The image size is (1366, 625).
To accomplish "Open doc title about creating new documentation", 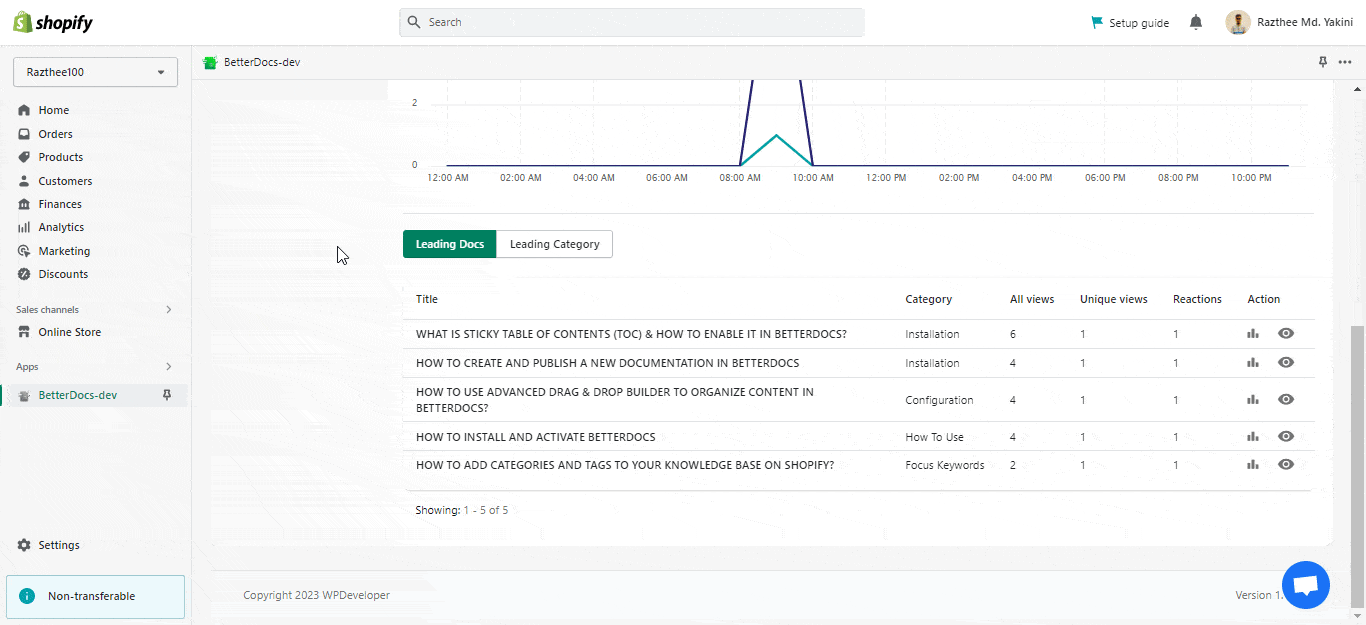I will coord(608,363).
